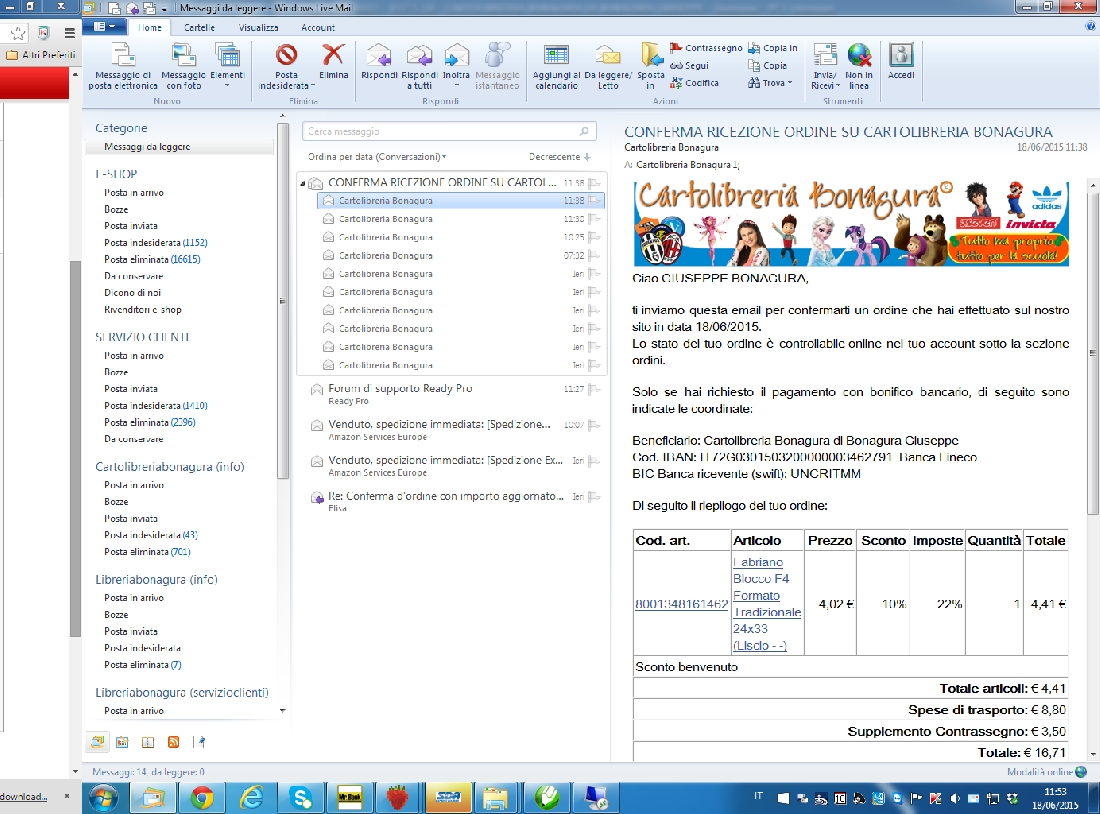
Task: Forward the message with Inoltra
Action: [456, 66]
